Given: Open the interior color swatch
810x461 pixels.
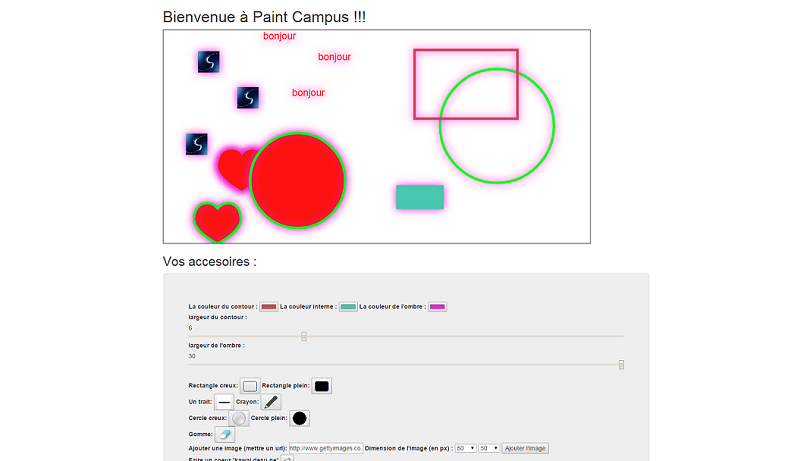Looking at the screenshot, I should click(348, 306).
